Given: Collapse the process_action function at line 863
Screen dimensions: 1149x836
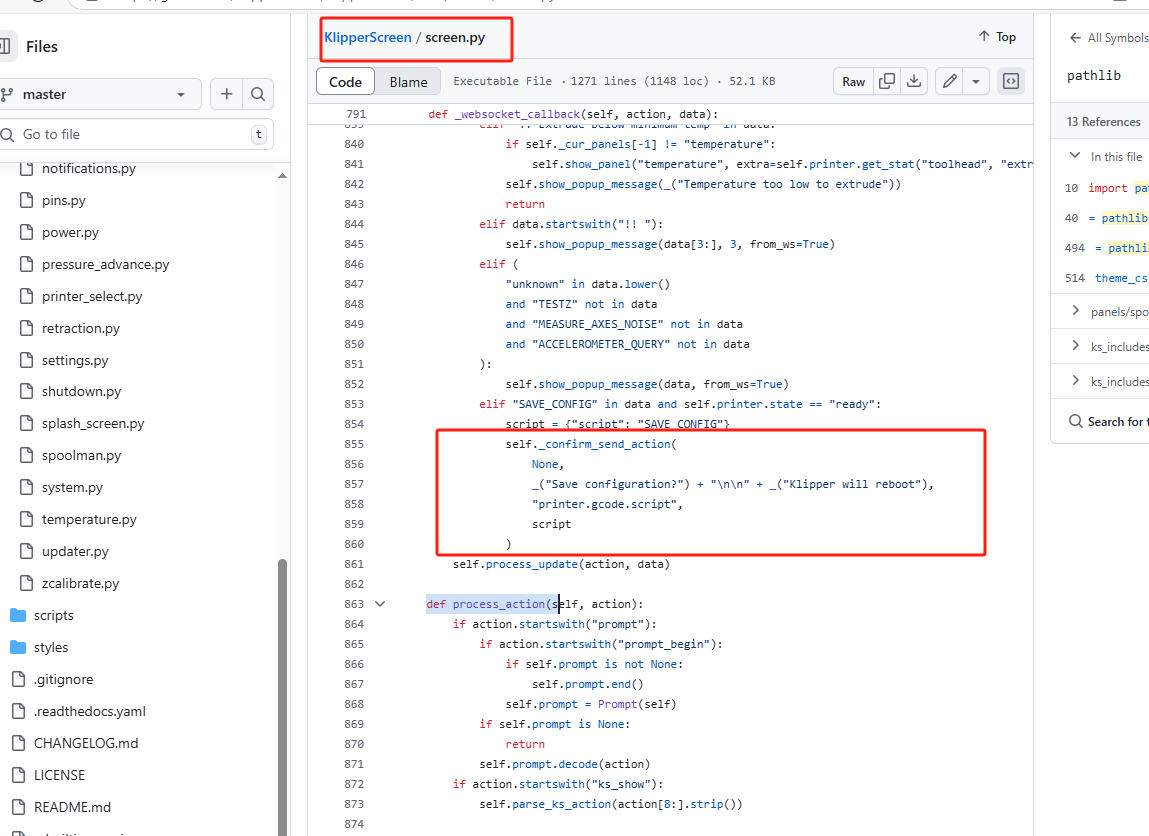Looking at the screenshot, I should pyautogui.click(x=380, y=604).
